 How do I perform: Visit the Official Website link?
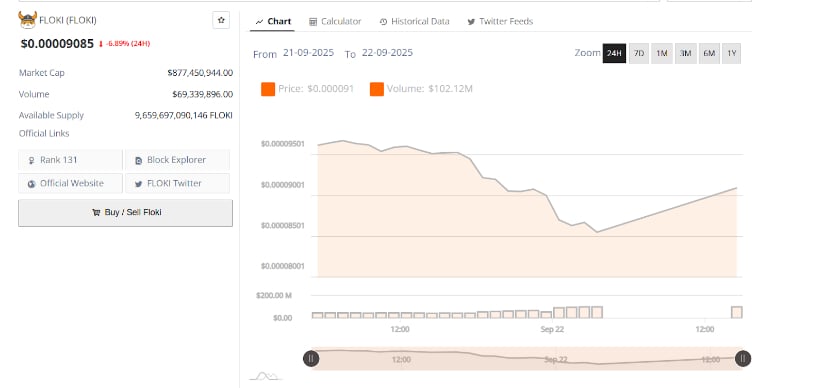click(x=70, y=183)
